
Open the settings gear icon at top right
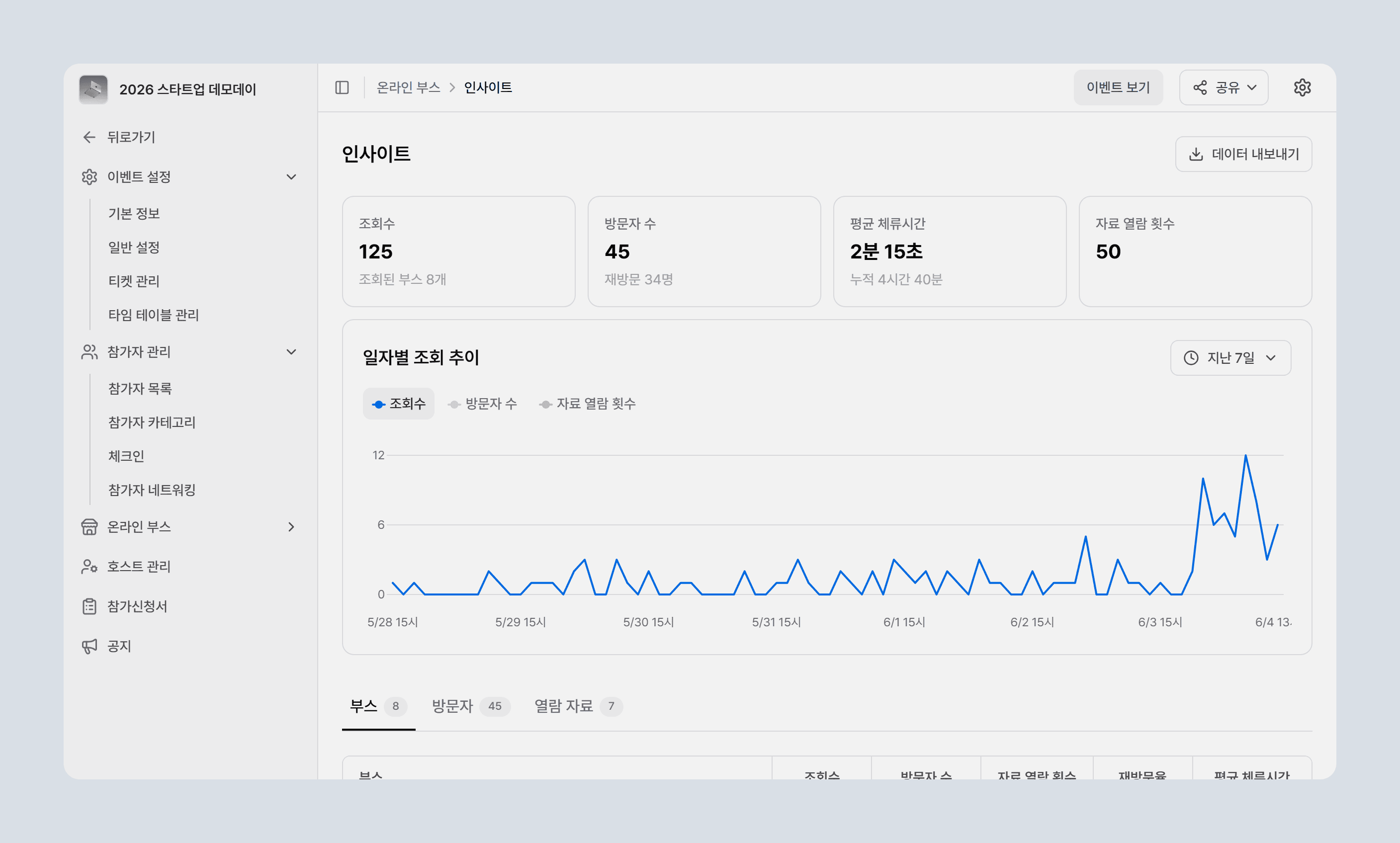(1302, 87)
